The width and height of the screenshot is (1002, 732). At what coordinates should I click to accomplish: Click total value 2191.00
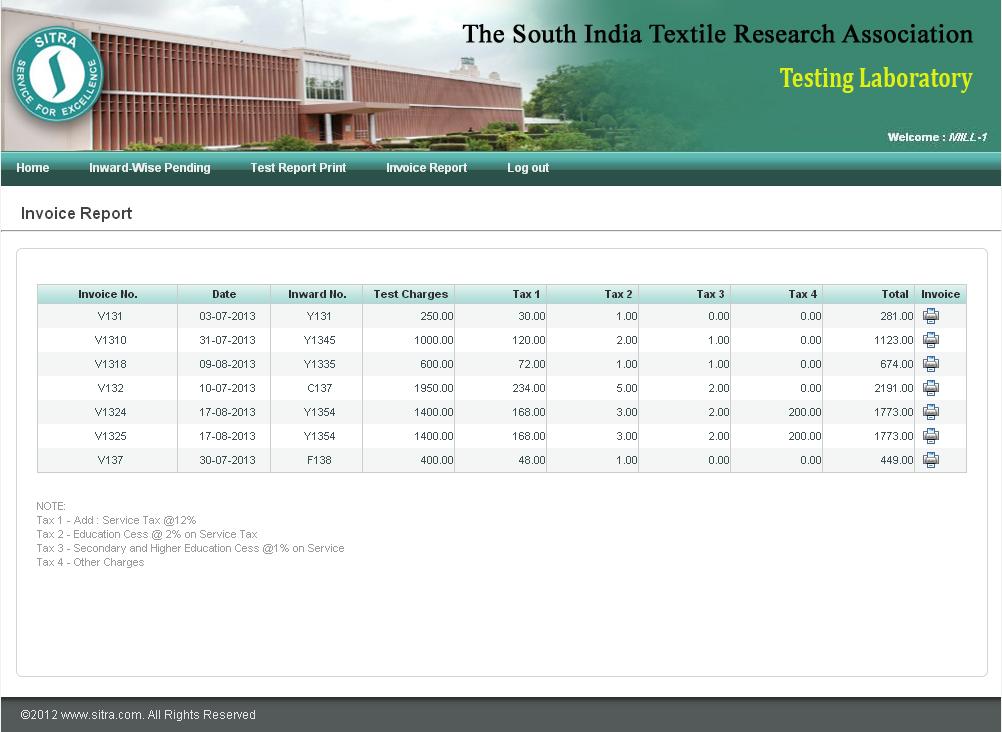coord(893,387)
